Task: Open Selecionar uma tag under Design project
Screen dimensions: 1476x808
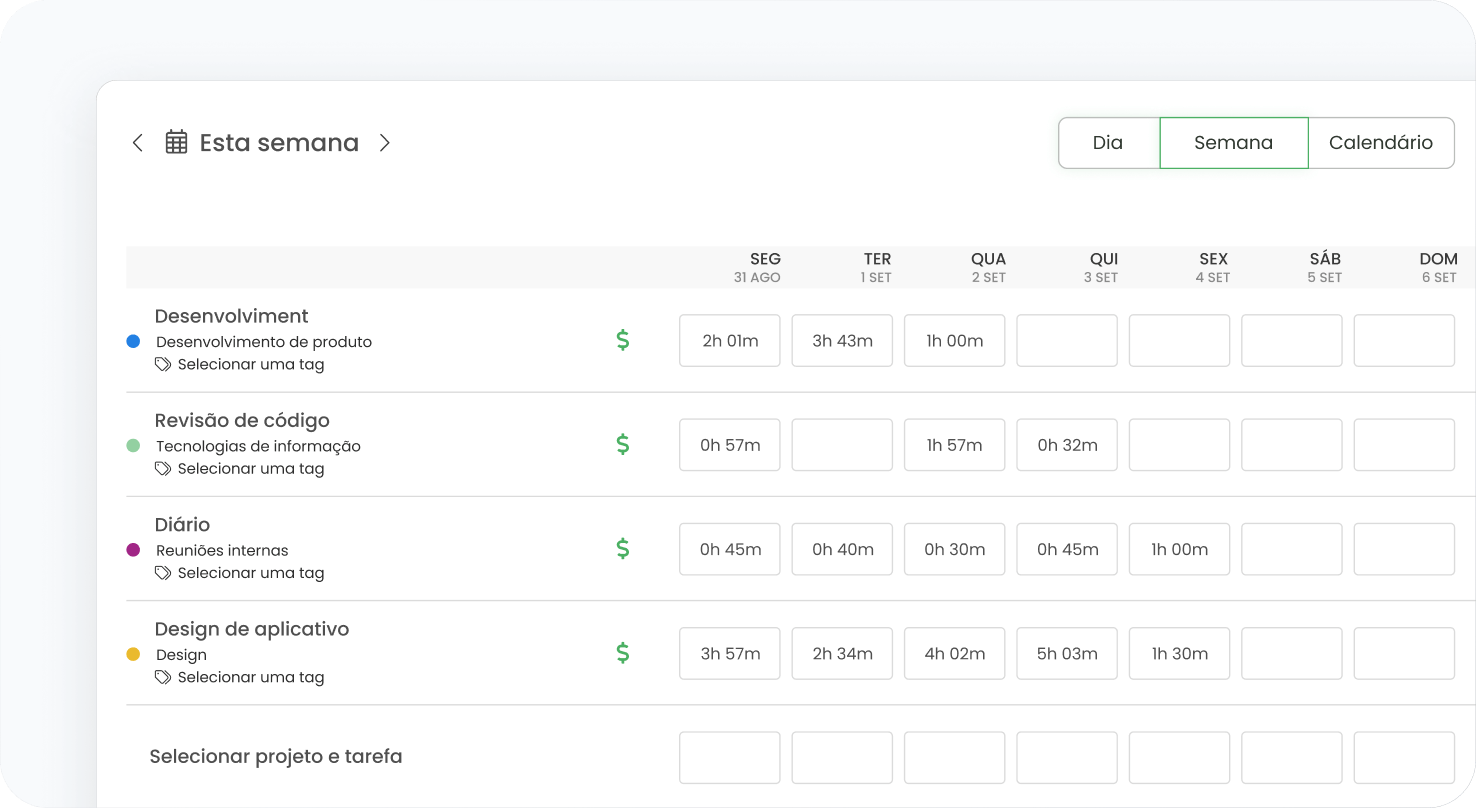Action: click(250, 677)
